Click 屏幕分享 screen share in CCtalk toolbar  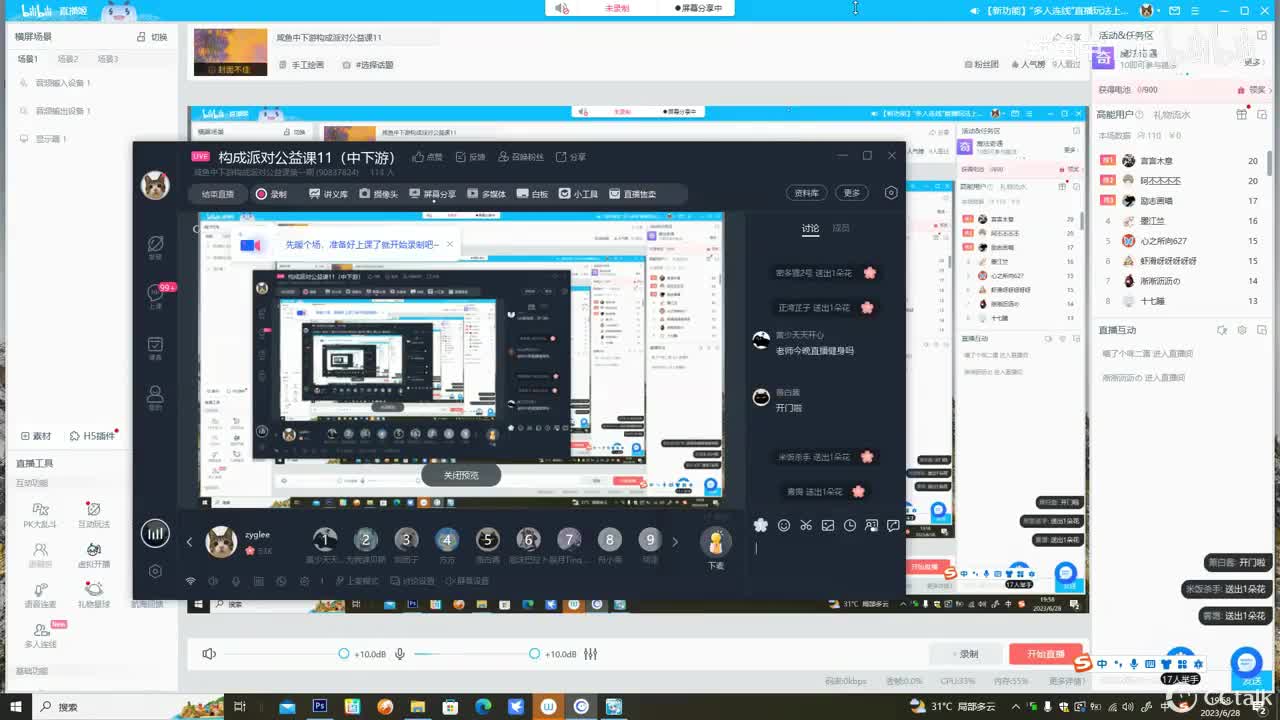(x=433, y=194)
